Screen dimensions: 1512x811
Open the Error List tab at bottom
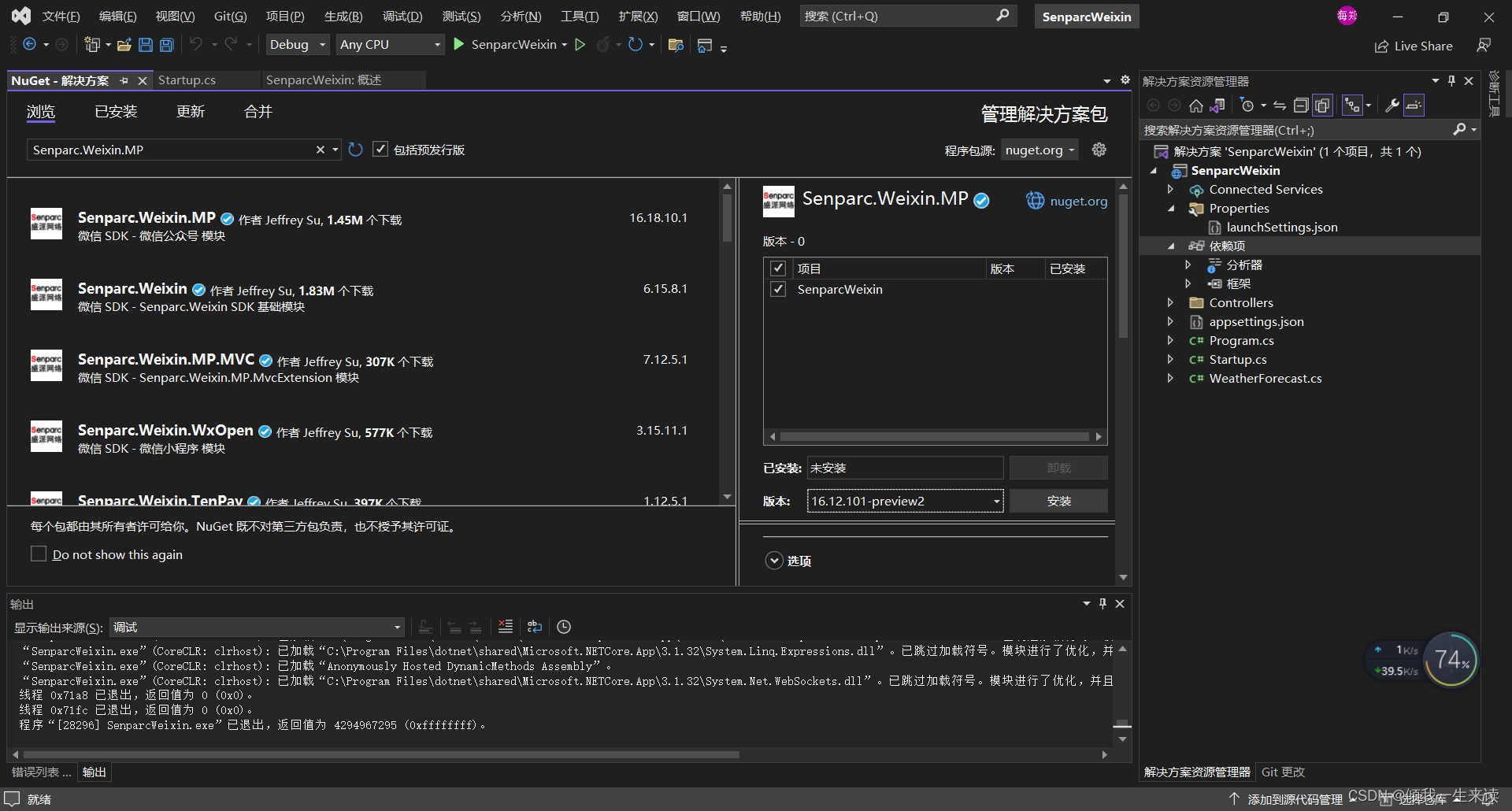(41, 772)
